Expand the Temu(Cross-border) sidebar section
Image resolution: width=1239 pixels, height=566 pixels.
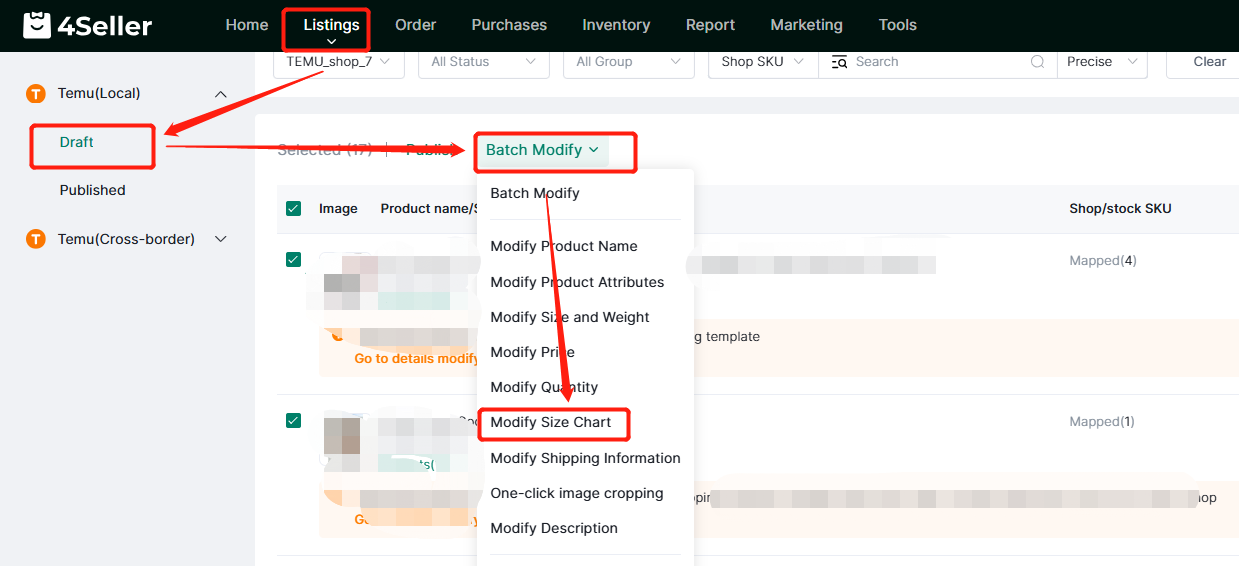[x=221, y=239]
